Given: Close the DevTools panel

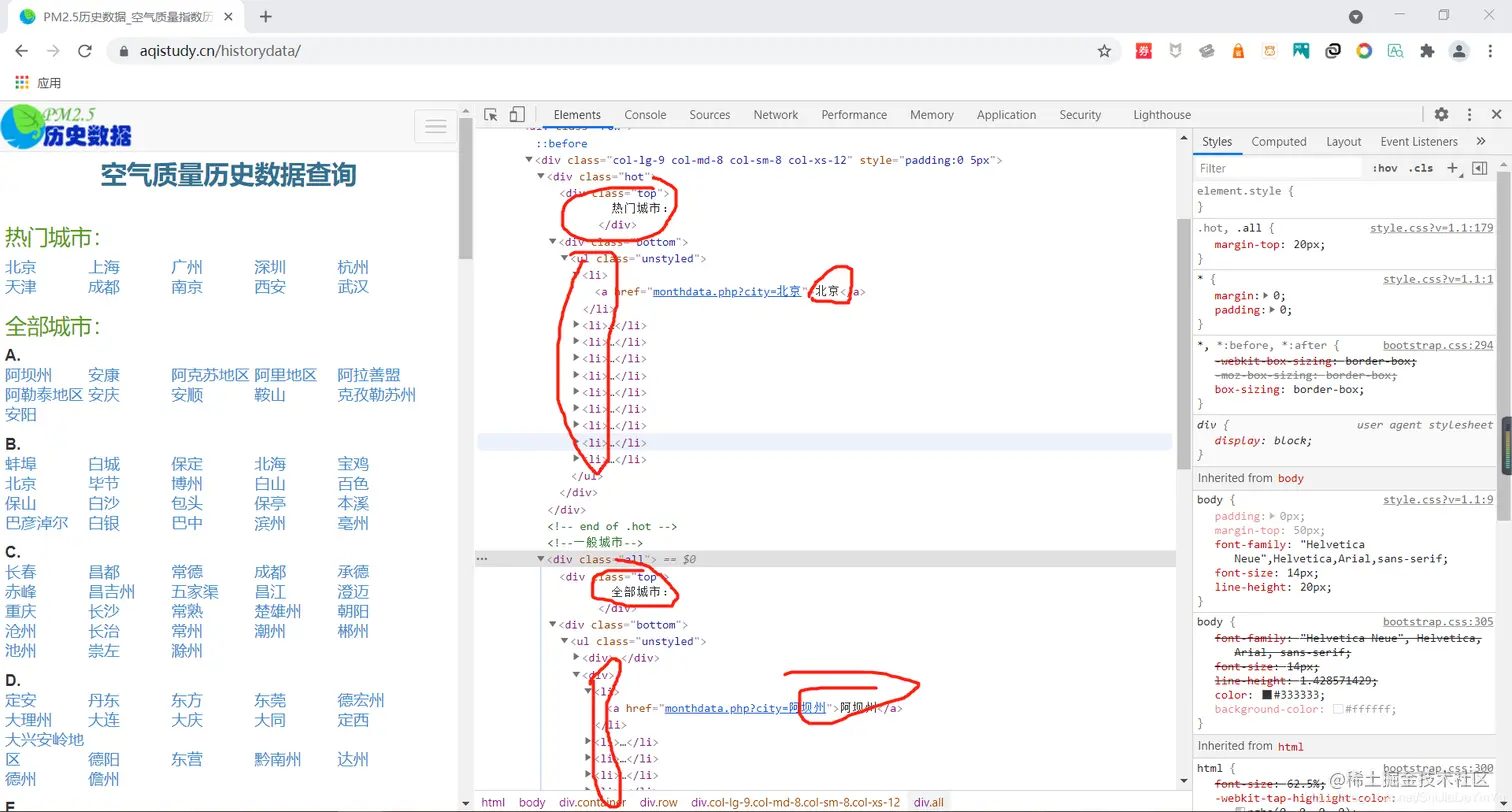Looking at the screenshot, I should (x=1497, y=115).
